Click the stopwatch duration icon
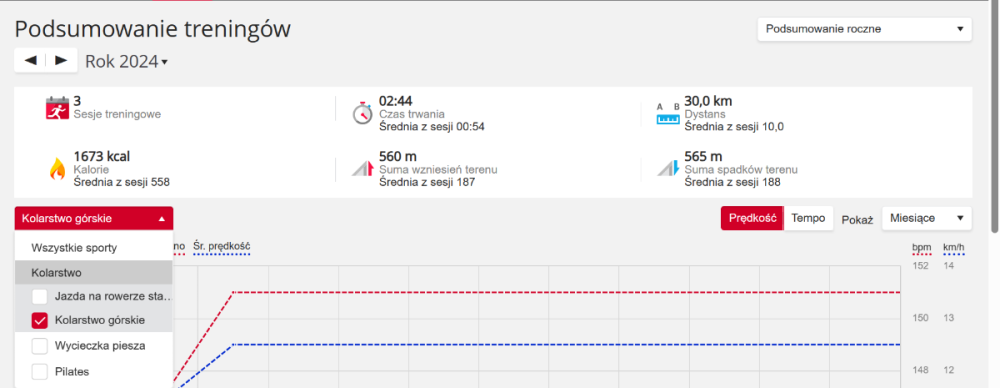This screenshot has width=1000, height=388. 362,112
